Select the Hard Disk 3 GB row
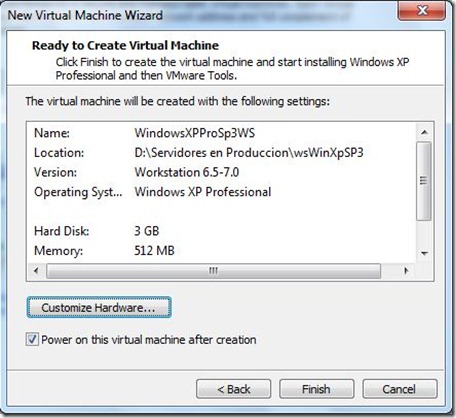The width and height of the screenshot is (456, 418). (x=222, y=231)
